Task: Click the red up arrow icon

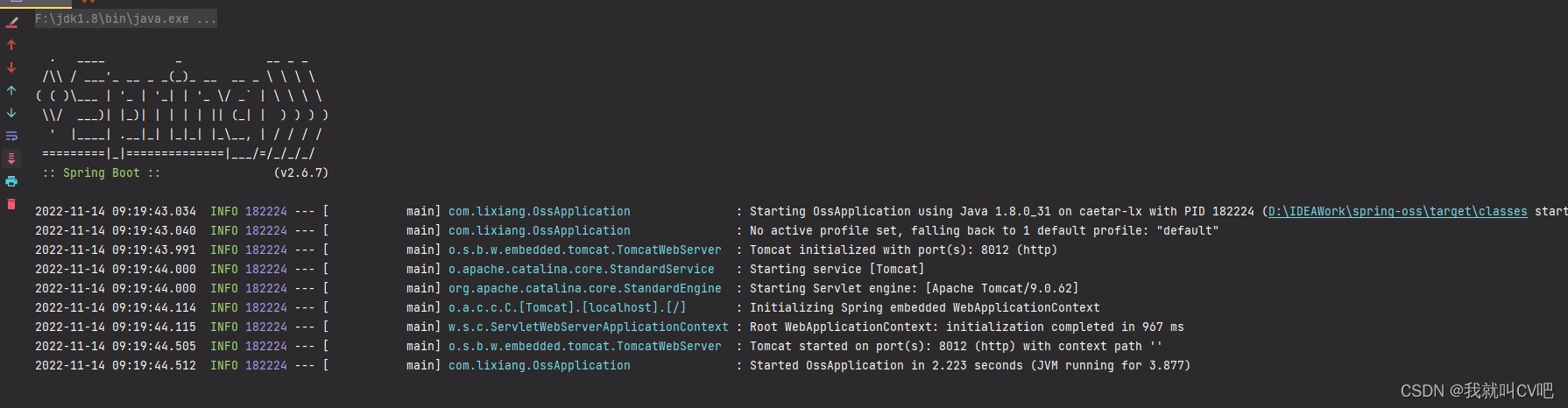Action: click(11, 45)
